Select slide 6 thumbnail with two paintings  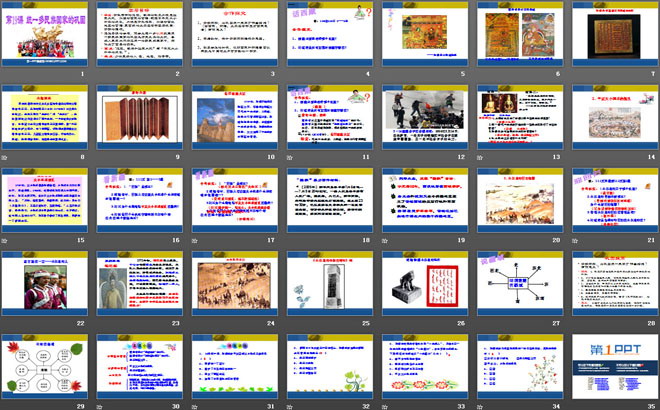coord(520,34)
